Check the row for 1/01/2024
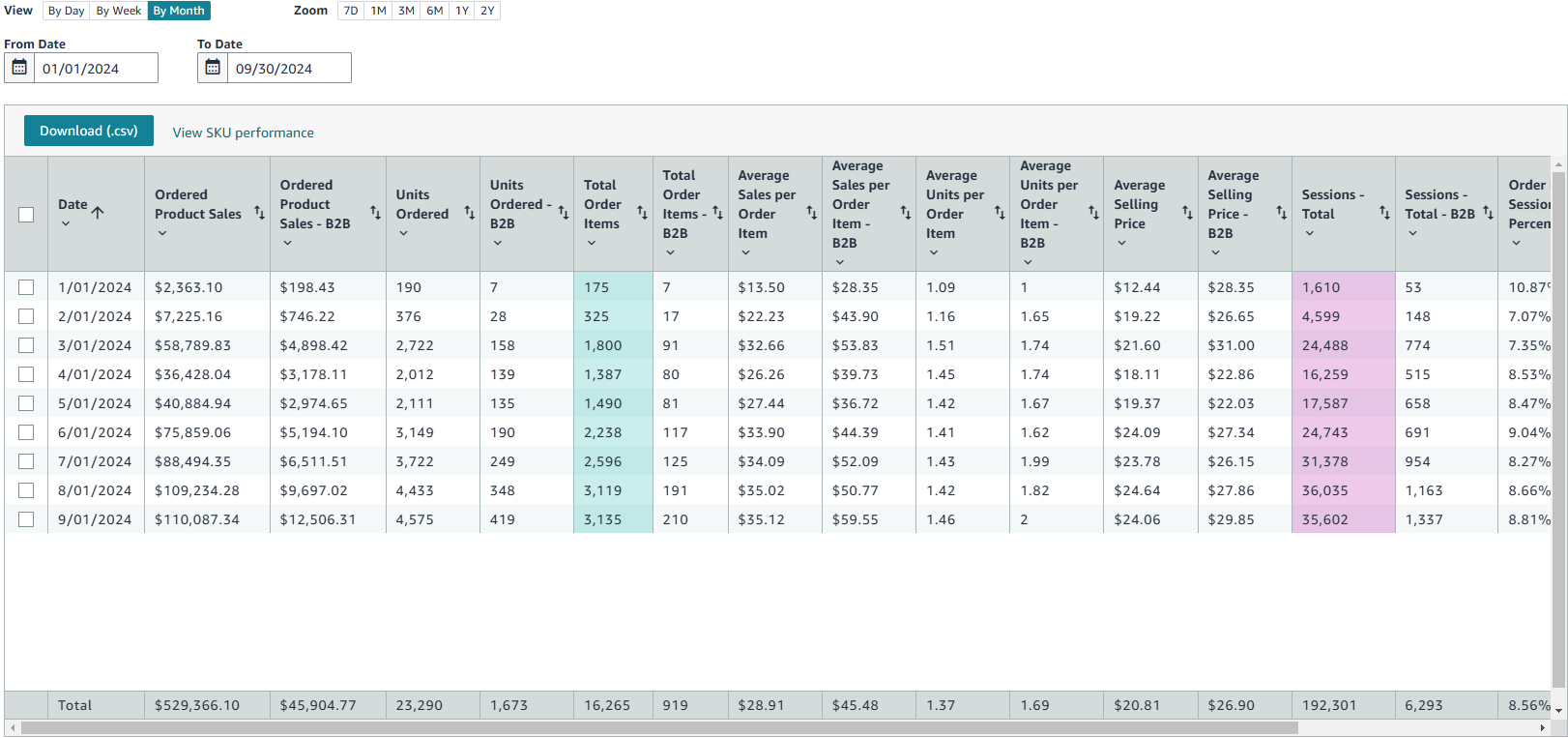The width and height of the screenshot is (1568, 738). click(26, 287)
